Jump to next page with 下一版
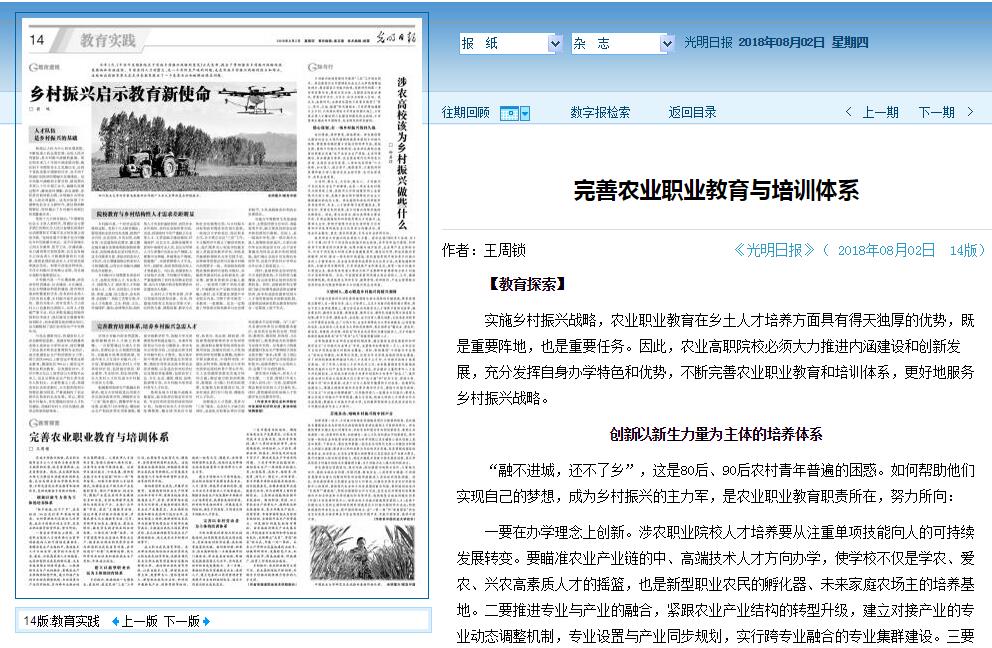992x648 pixels. pyautogui.click(x=181, y=621)
